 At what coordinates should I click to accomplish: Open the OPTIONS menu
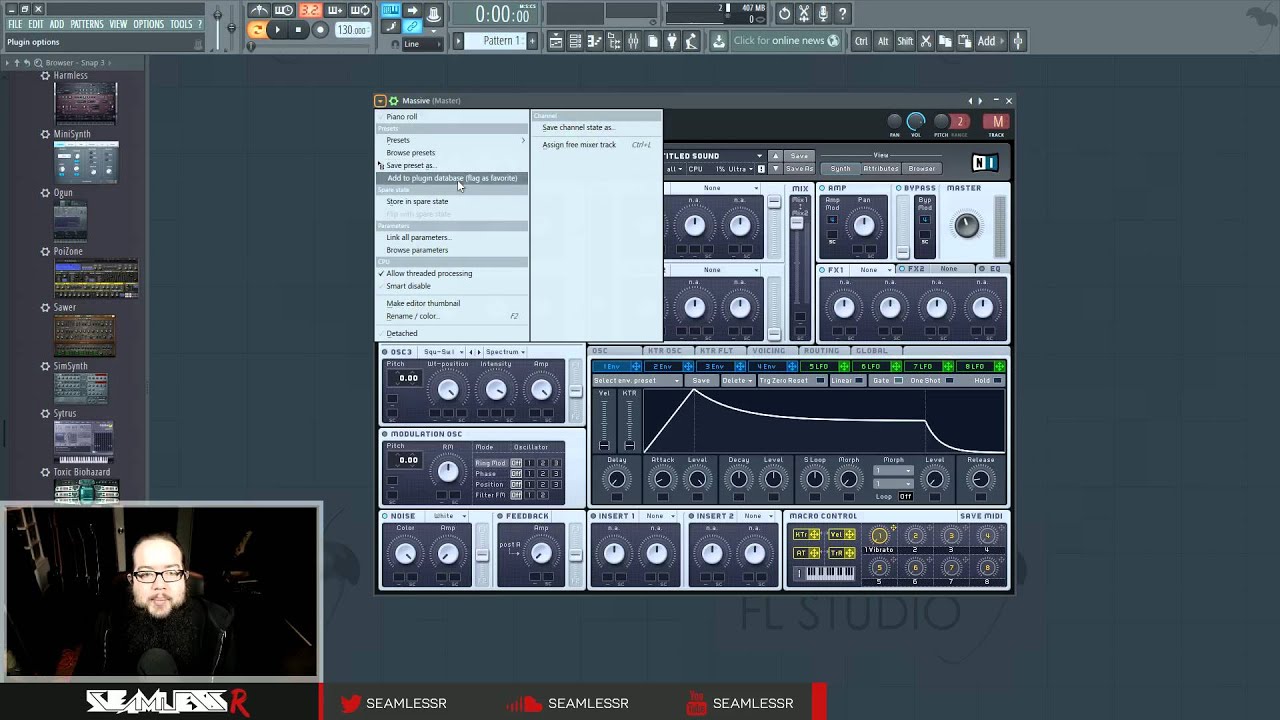pos(148,24)
